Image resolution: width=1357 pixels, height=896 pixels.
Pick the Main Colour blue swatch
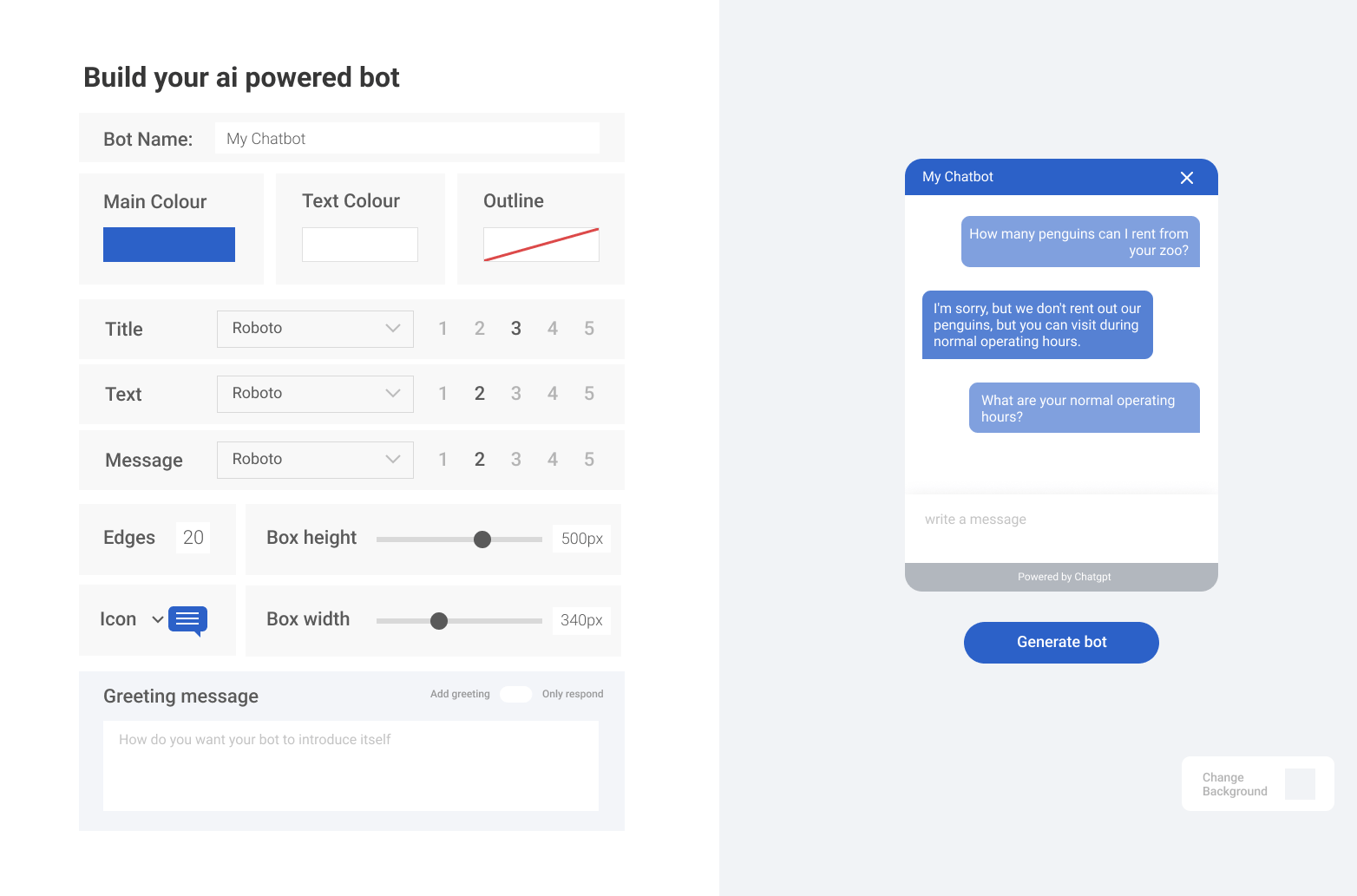click(169, 245)
